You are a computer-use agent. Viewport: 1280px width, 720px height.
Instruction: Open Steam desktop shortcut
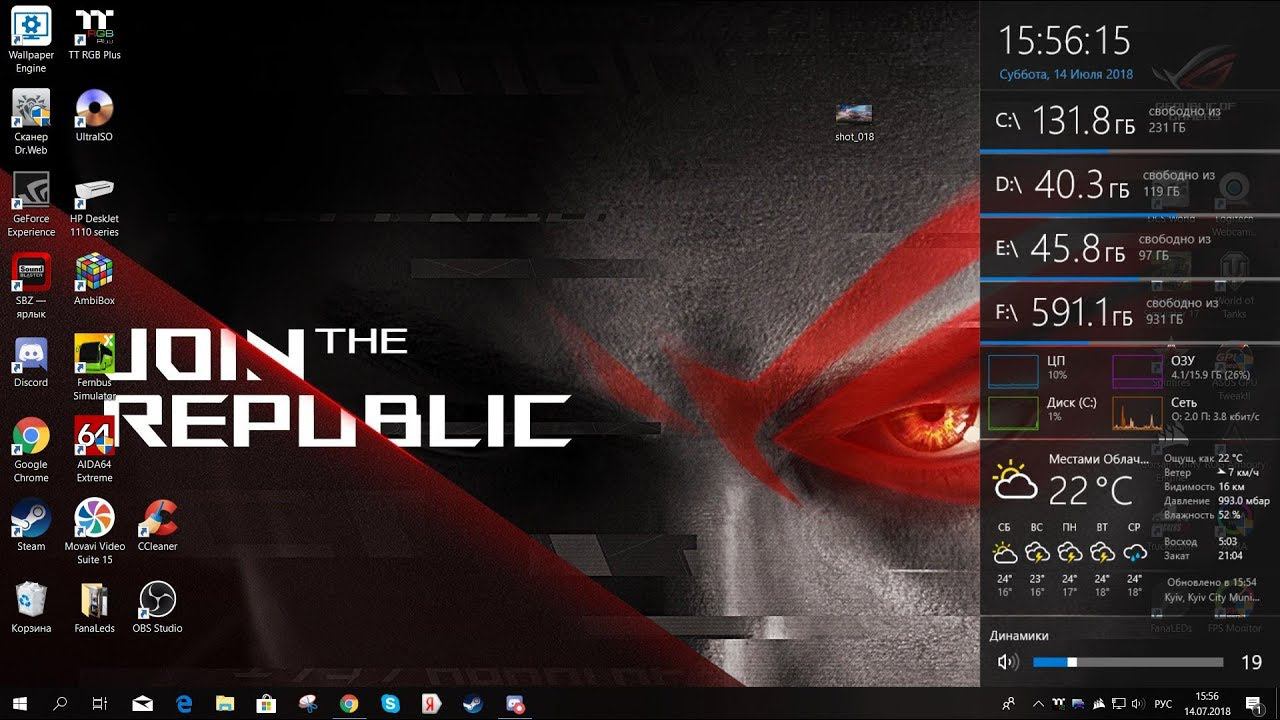[31, 525]
